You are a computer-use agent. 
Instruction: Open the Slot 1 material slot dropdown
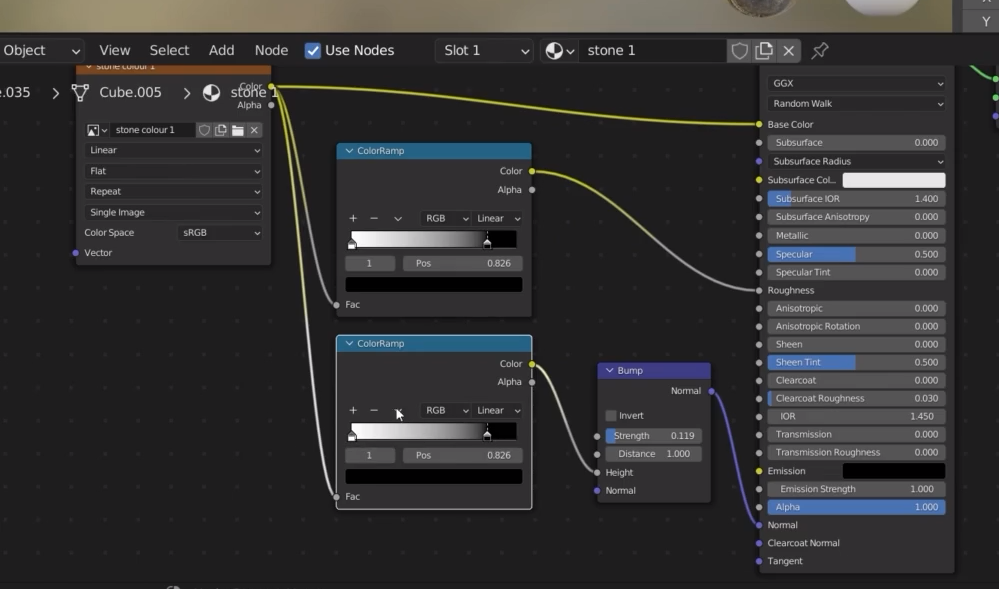[484, 50]
